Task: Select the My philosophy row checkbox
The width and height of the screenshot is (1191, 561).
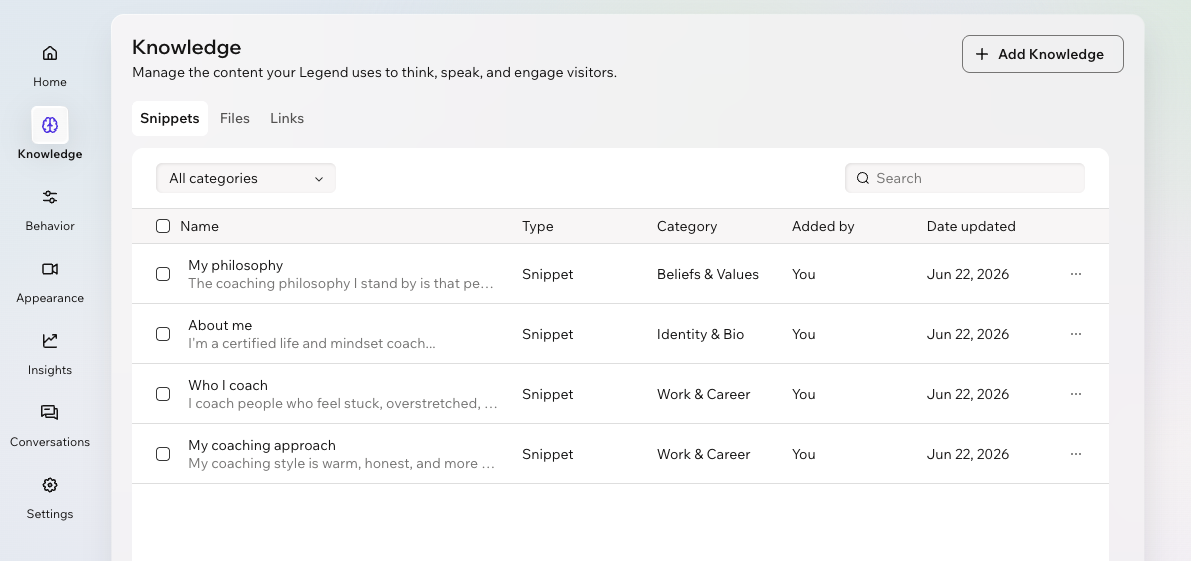Action: [x=163, y=274]
